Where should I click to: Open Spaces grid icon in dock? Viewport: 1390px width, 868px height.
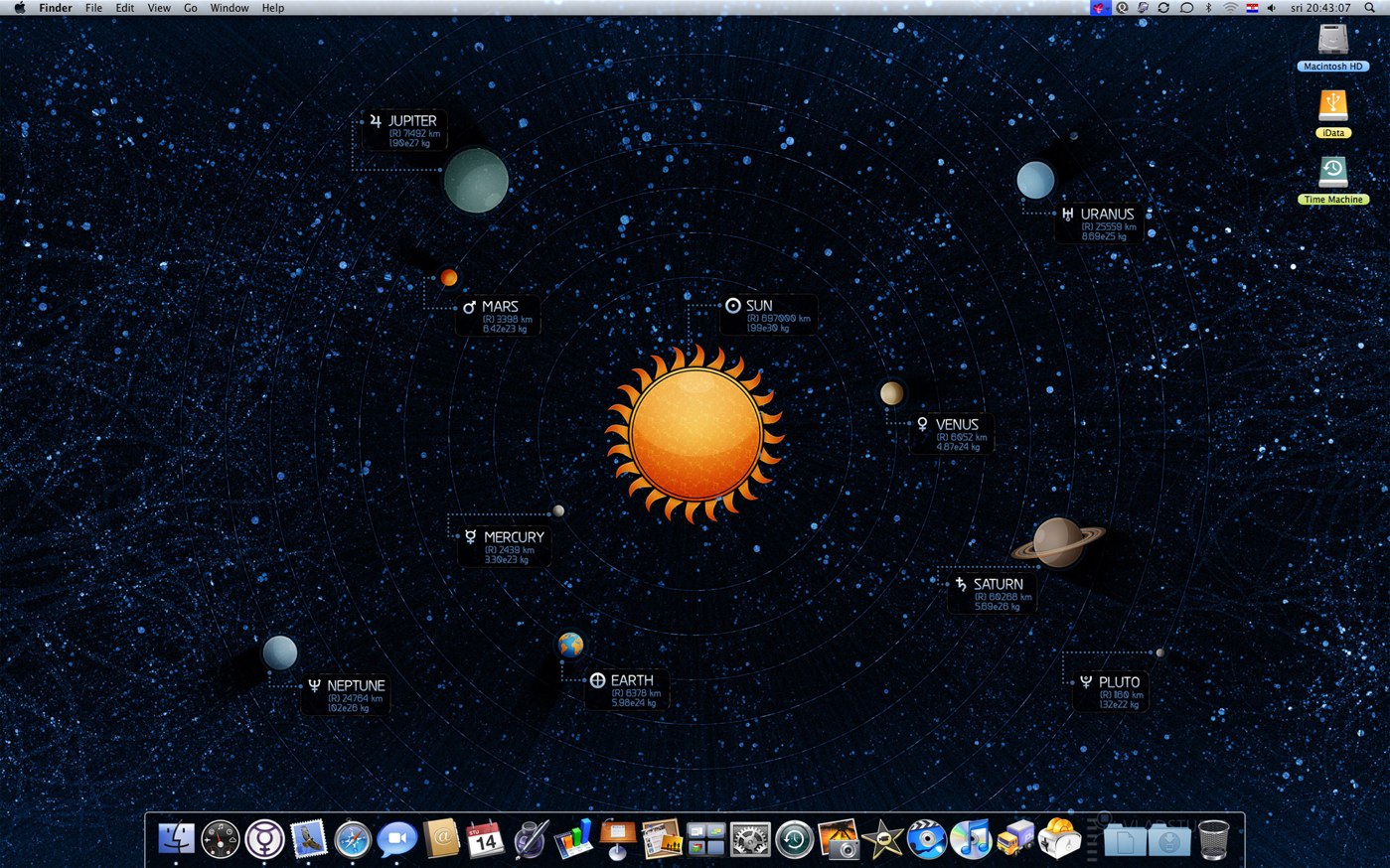pyautogui.click(x=705, y=840)
